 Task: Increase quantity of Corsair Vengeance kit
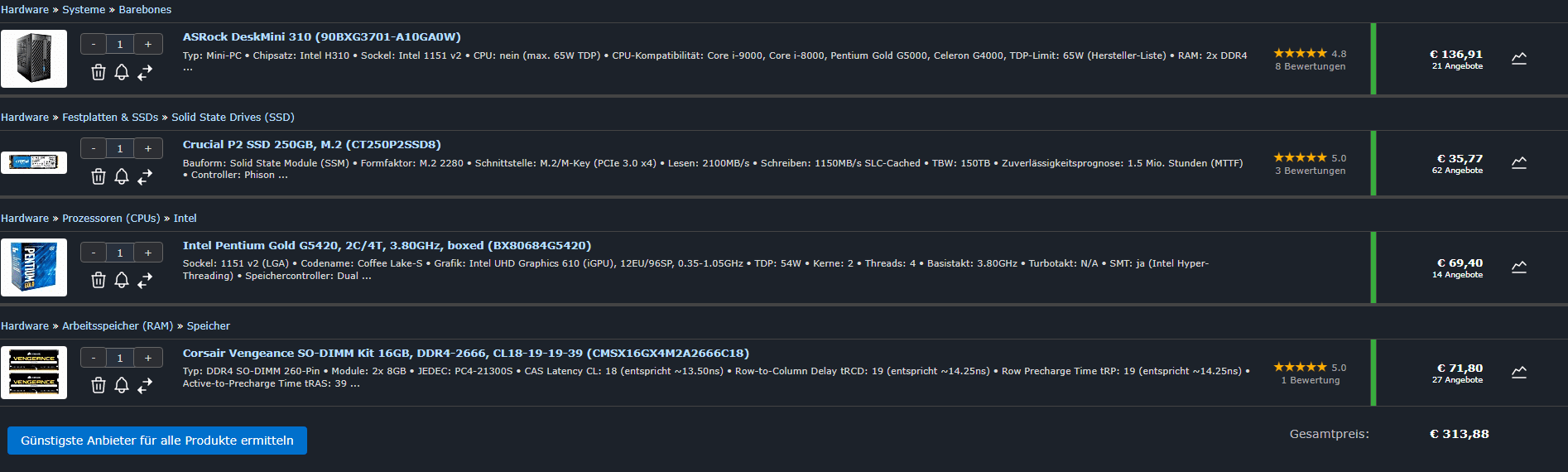pyautogui.click(x=148, y=358)
